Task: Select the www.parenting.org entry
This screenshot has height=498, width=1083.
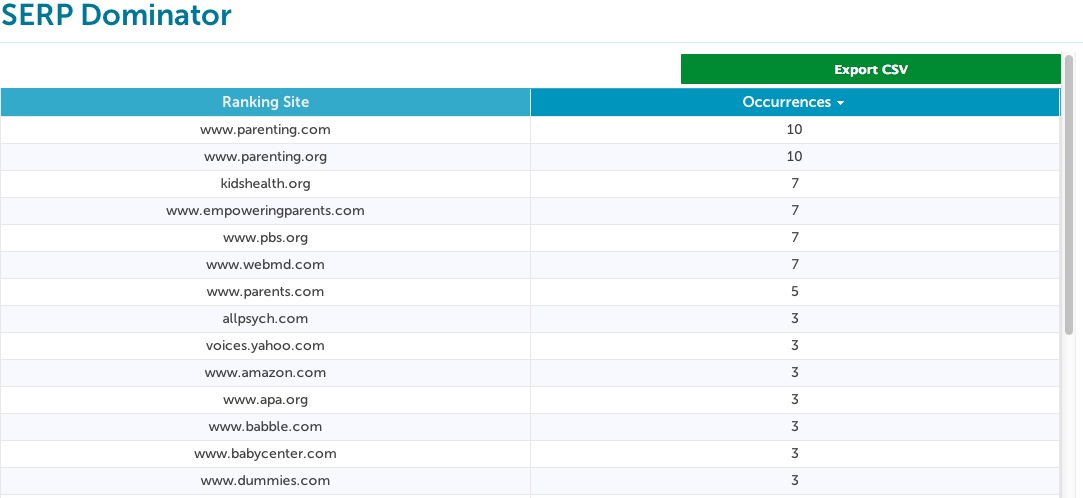Action: 265,157
